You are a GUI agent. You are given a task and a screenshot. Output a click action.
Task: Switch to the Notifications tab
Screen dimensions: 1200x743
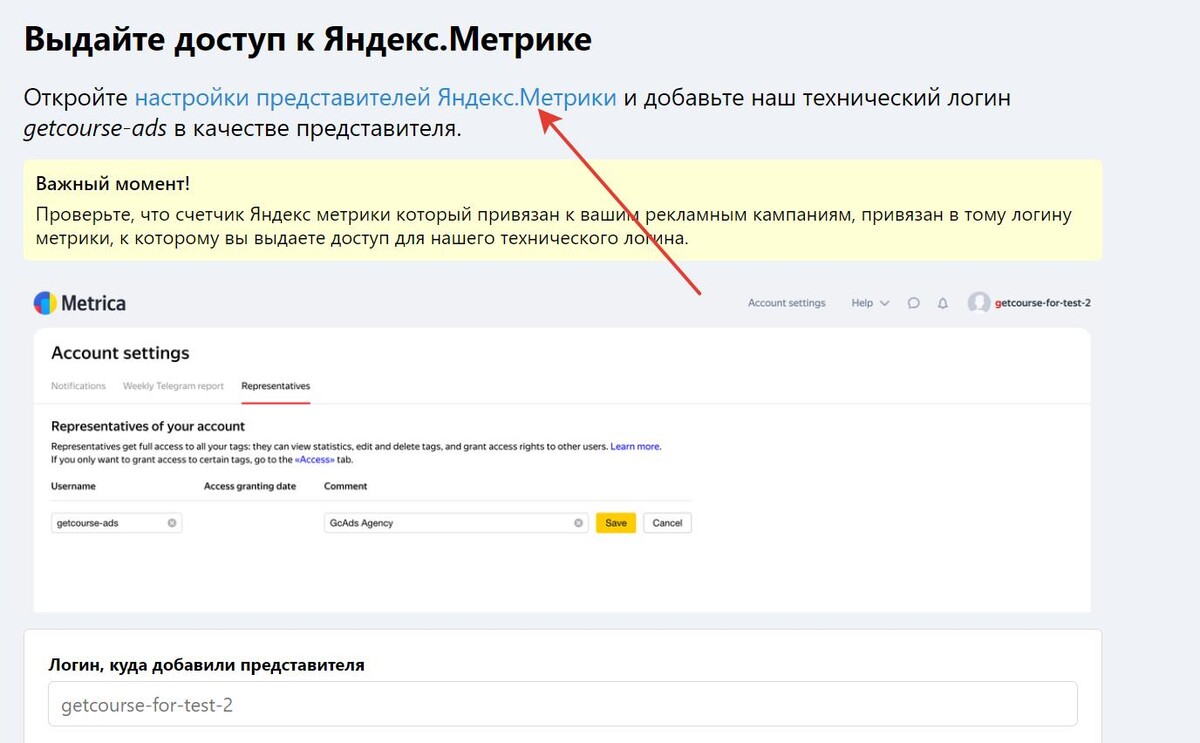[x=78, y=386]
